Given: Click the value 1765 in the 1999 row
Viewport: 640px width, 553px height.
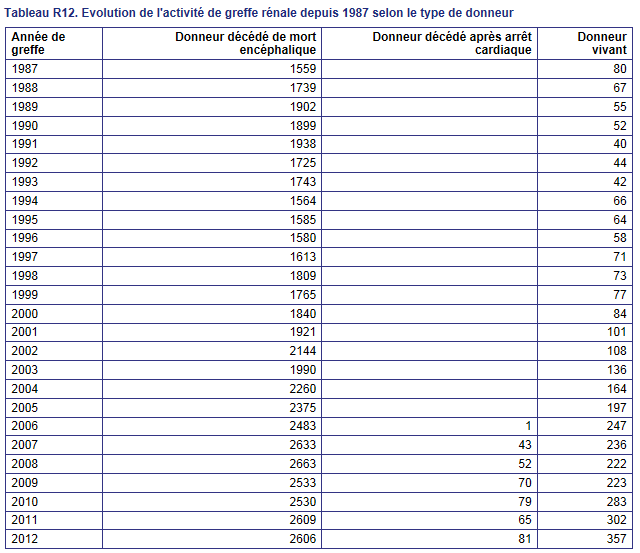Looking at the screenshot, I should [x=303, y=295].
